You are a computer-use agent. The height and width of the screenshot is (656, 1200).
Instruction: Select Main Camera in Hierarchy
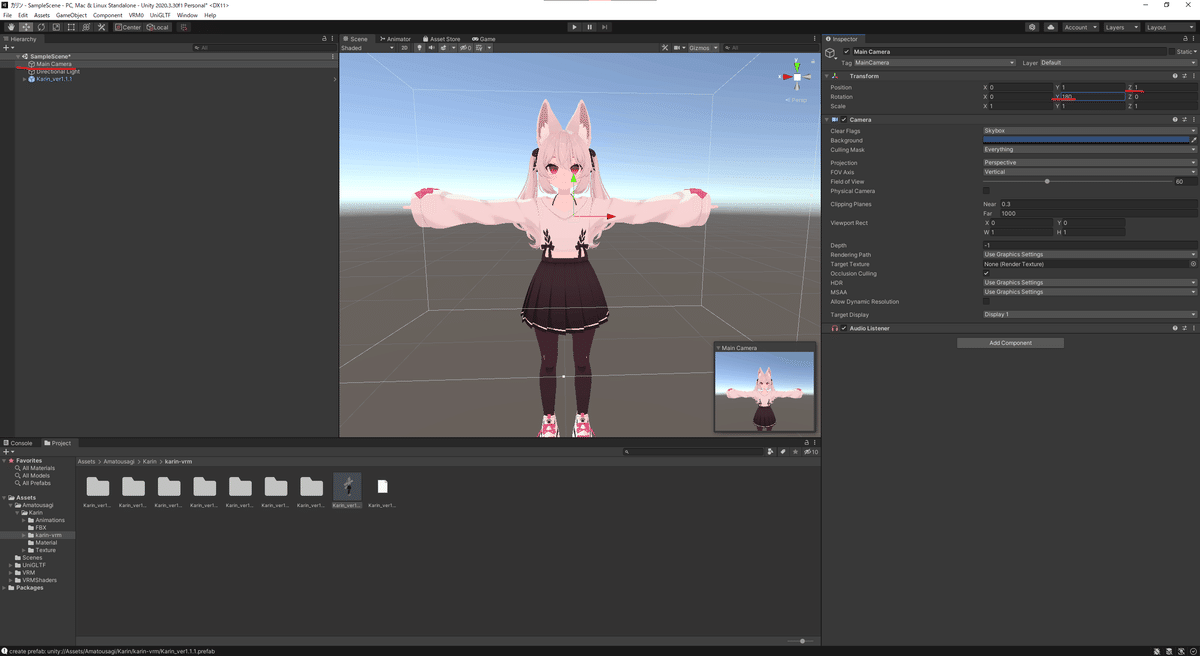(x=54, y=64)
